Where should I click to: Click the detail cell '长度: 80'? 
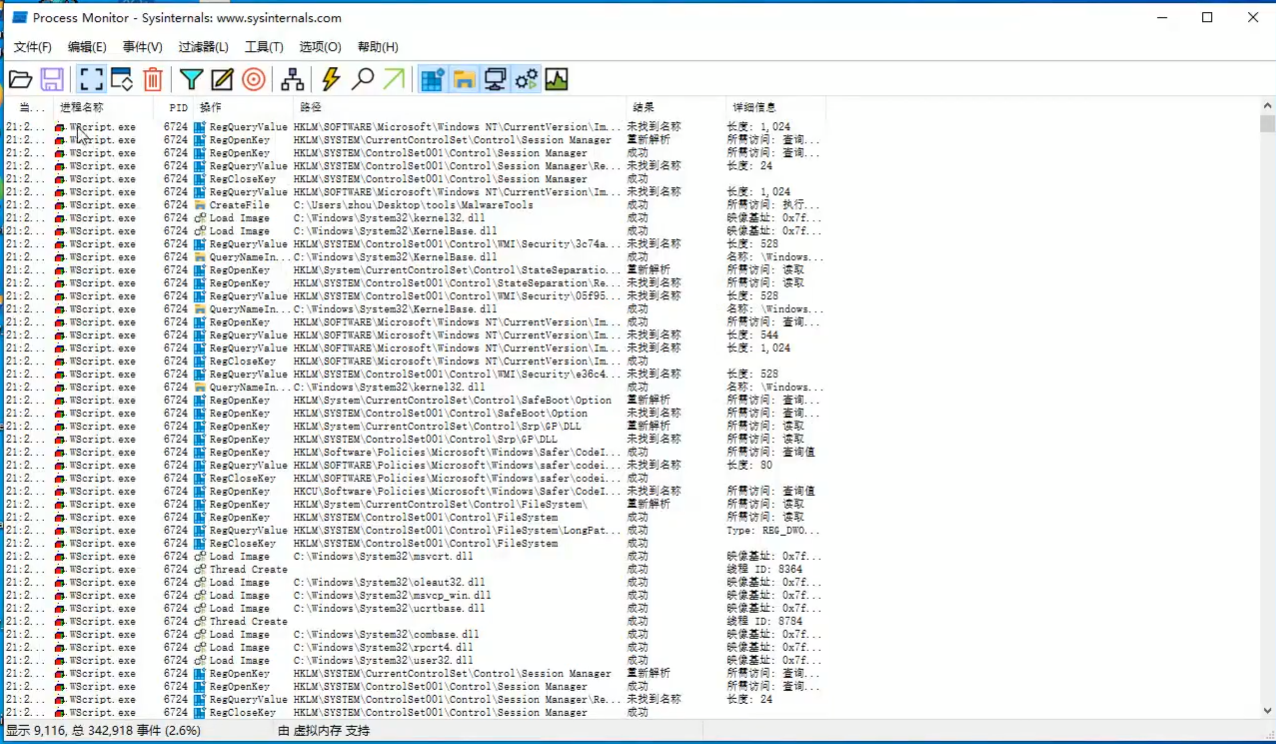pos(749,465)
